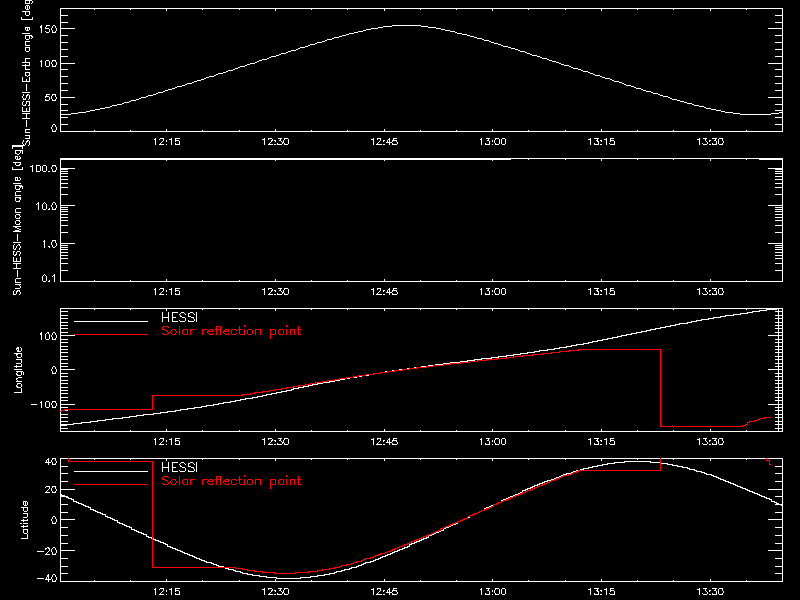The image size is (800, 600).
Task: Select the -20 tick on Latitude axis
Action: tap(47, 551)
